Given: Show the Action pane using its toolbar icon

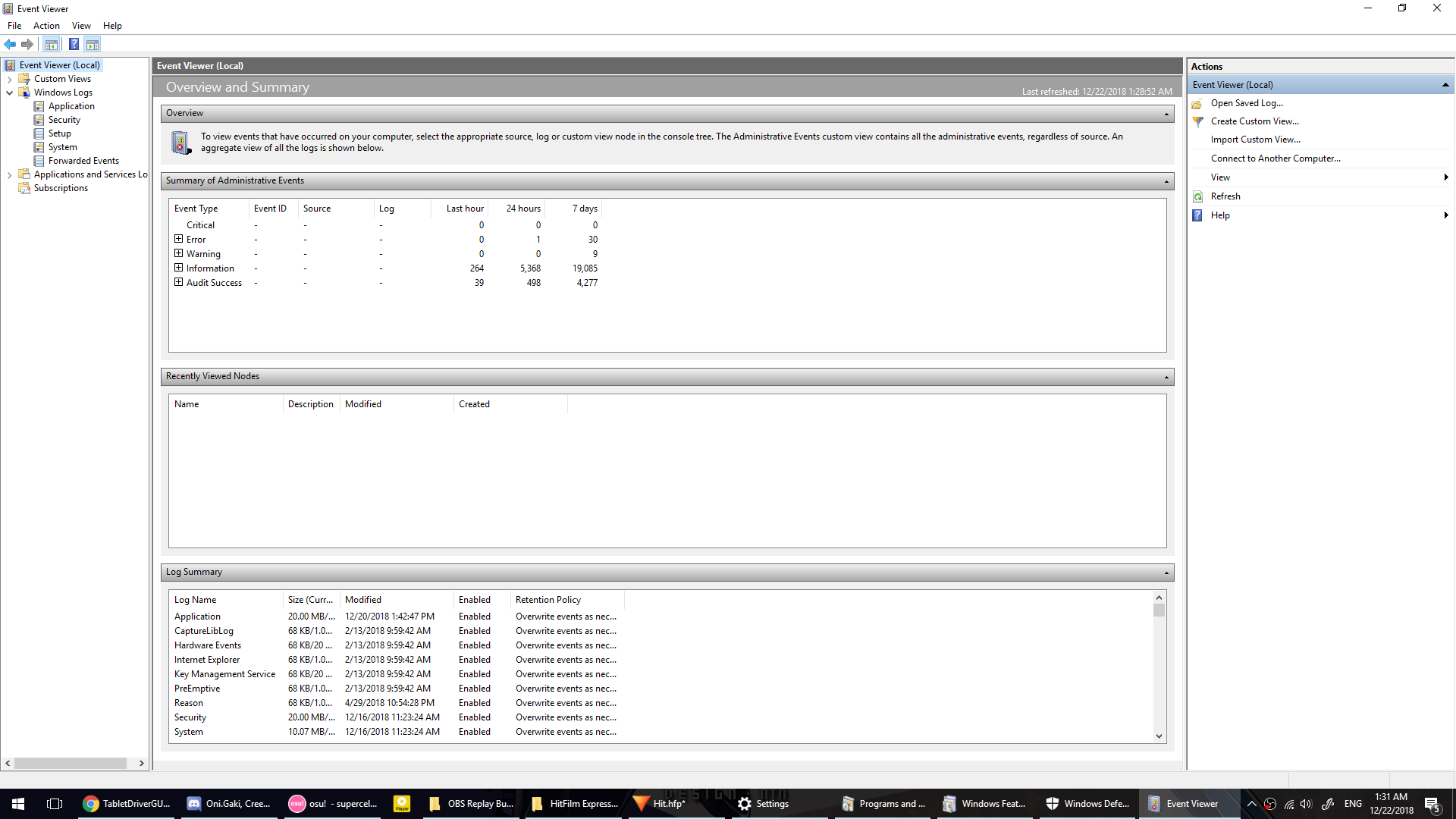Looking at the screenshot, I should (93, 44).
